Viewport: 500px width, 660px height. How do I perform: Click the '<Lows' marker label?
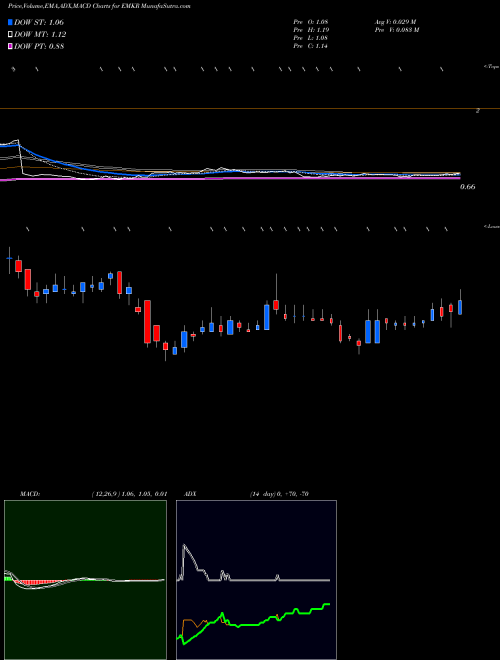coord(491,226)
